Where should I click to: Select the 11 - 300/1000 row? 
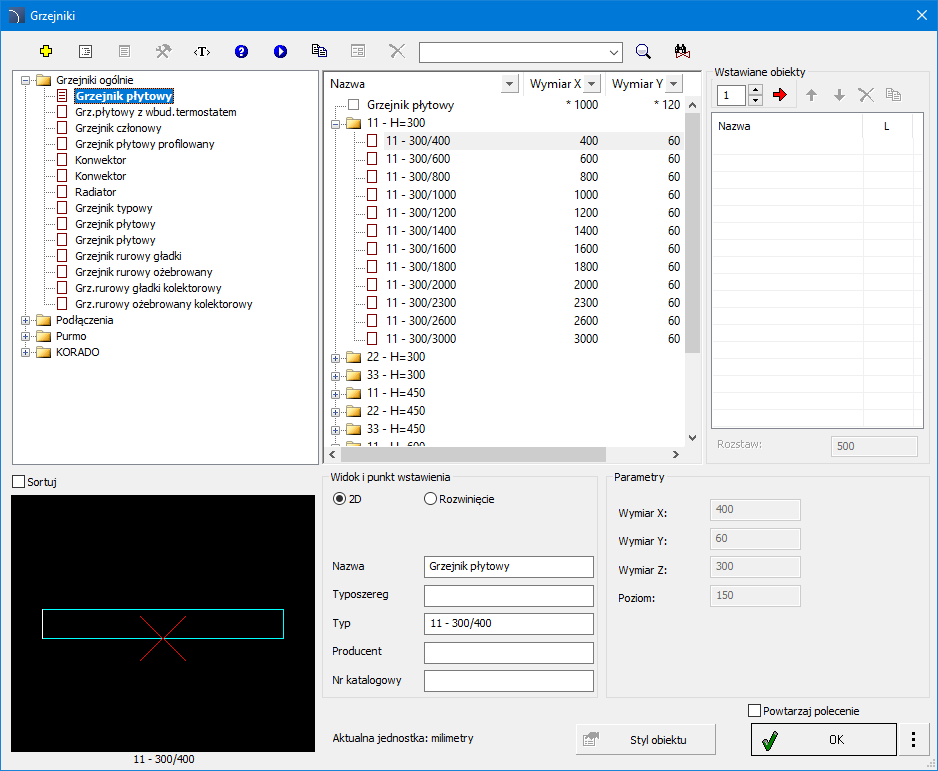click(x=420, y=195)
